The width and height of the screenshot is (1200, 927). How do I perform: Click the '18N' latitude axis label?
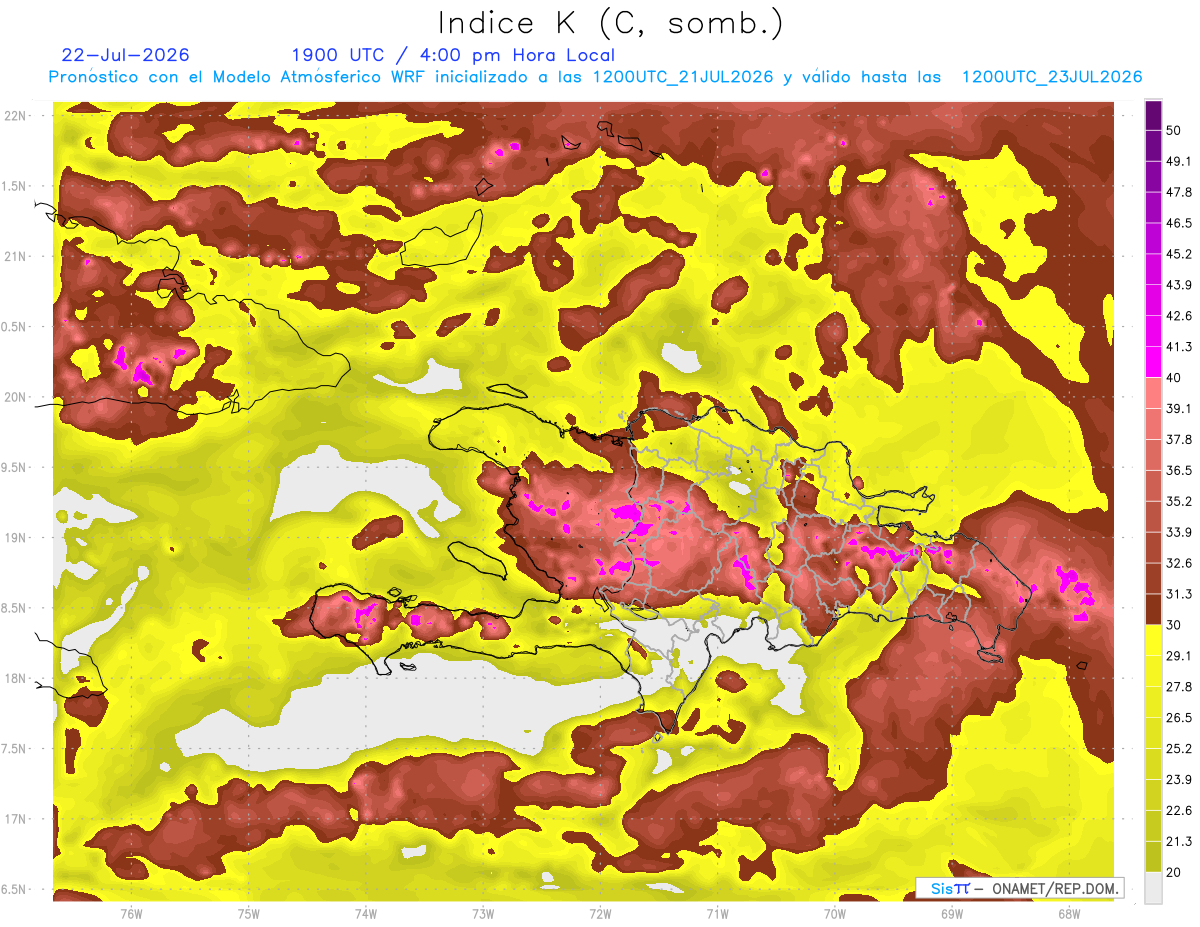click(14, 679)
